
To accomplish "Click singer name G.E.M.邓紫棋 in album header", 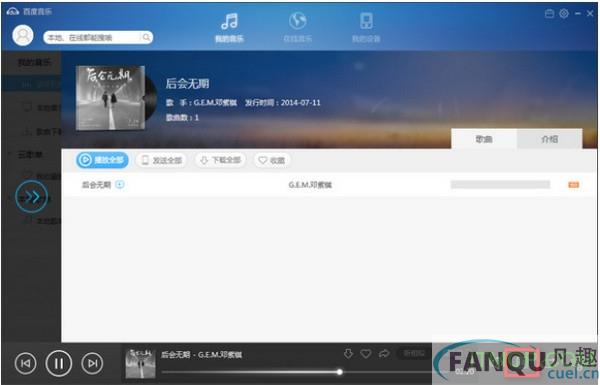I will click(x=215, y=103).
